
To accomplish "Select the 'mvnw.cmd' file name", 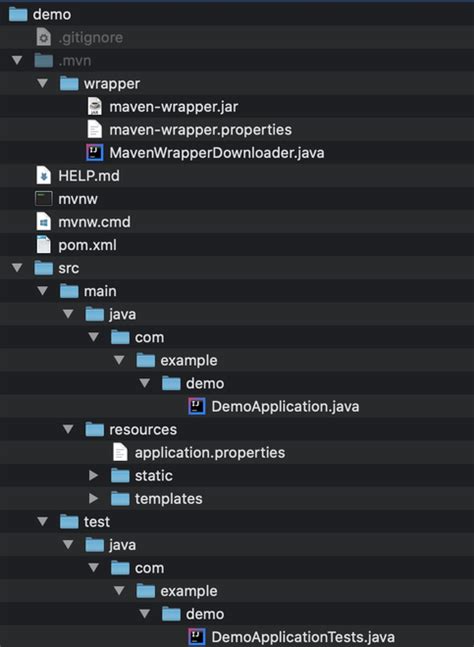I will pyautogui.click(x=94, y=222).
